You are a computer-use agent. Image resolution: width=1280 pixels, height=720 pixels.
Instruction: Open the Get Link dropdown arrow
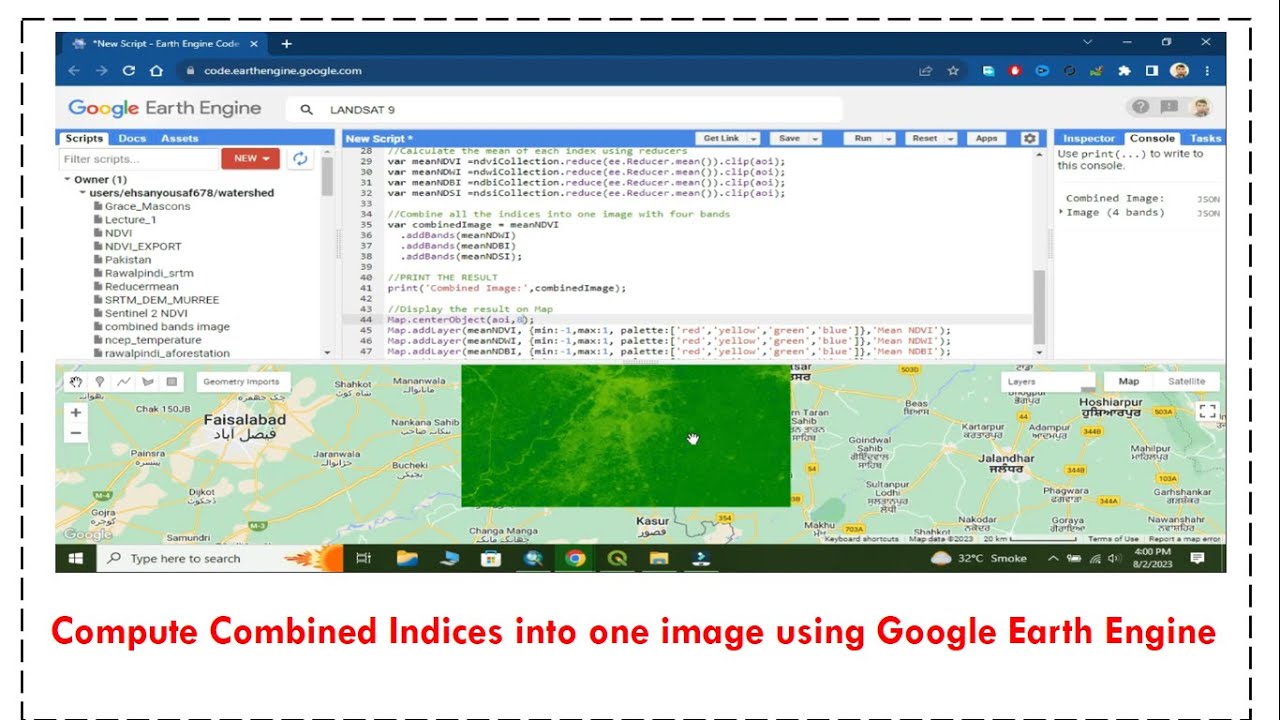point(753,139)
